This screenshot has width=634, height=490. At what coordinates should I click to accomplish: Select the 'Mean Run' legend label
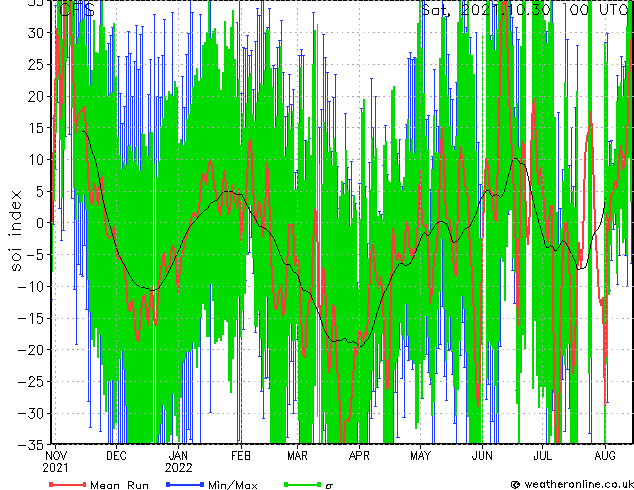[119, 485]
